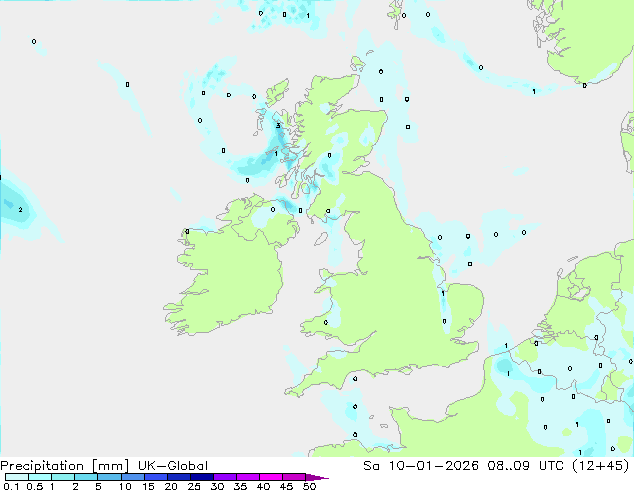Click the legend tick label 50
634x490 pixels.
point(309,487)
